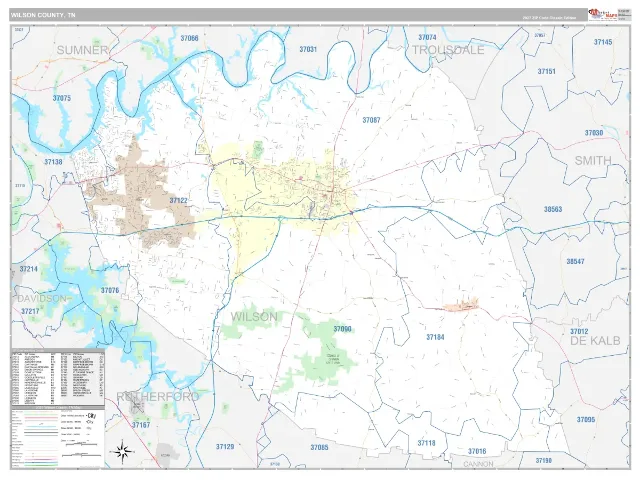Image resolution: width=640 pixels, height=480 pixels.
Task: Click ZIP code label 37184
Action: 435,337
